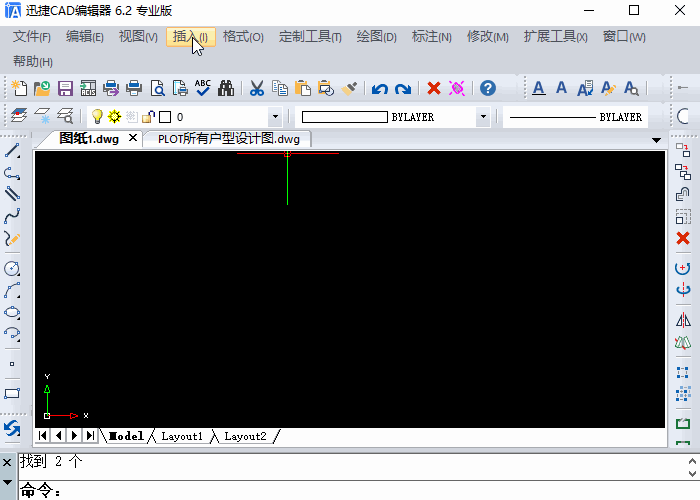Open the layer 0 dropdown list

pos(275,117)
